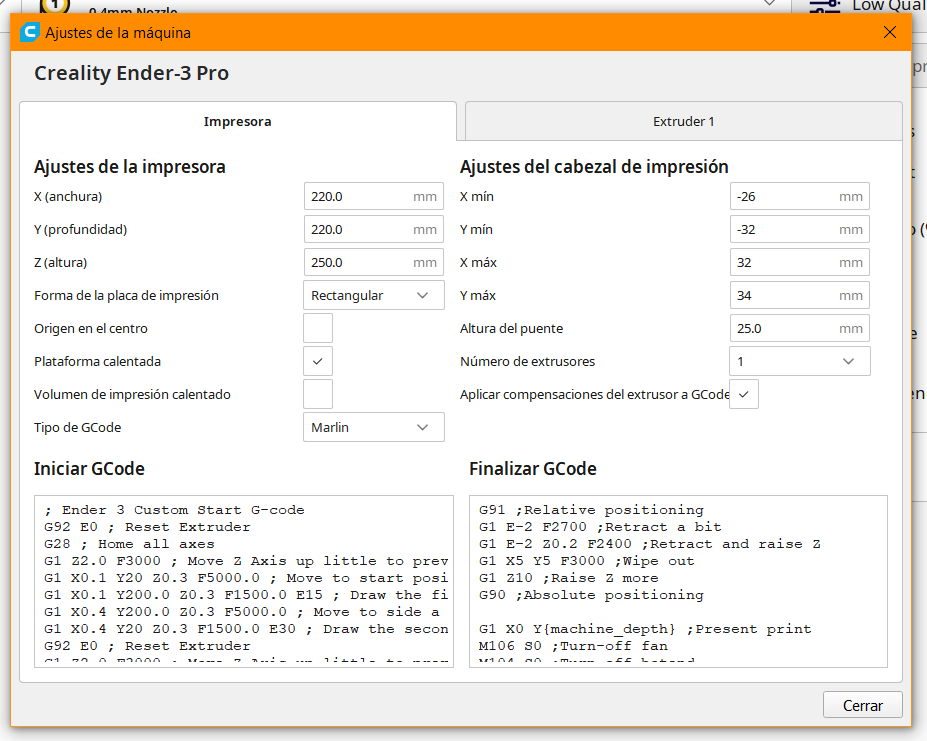Open the Número de extrusores dropdown
927x741 pixels.
(799, 361)
